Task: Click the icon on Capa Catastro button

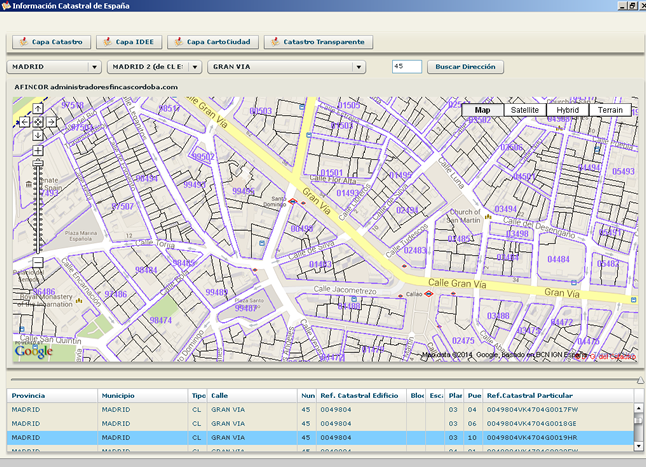Action: [23, 42]
